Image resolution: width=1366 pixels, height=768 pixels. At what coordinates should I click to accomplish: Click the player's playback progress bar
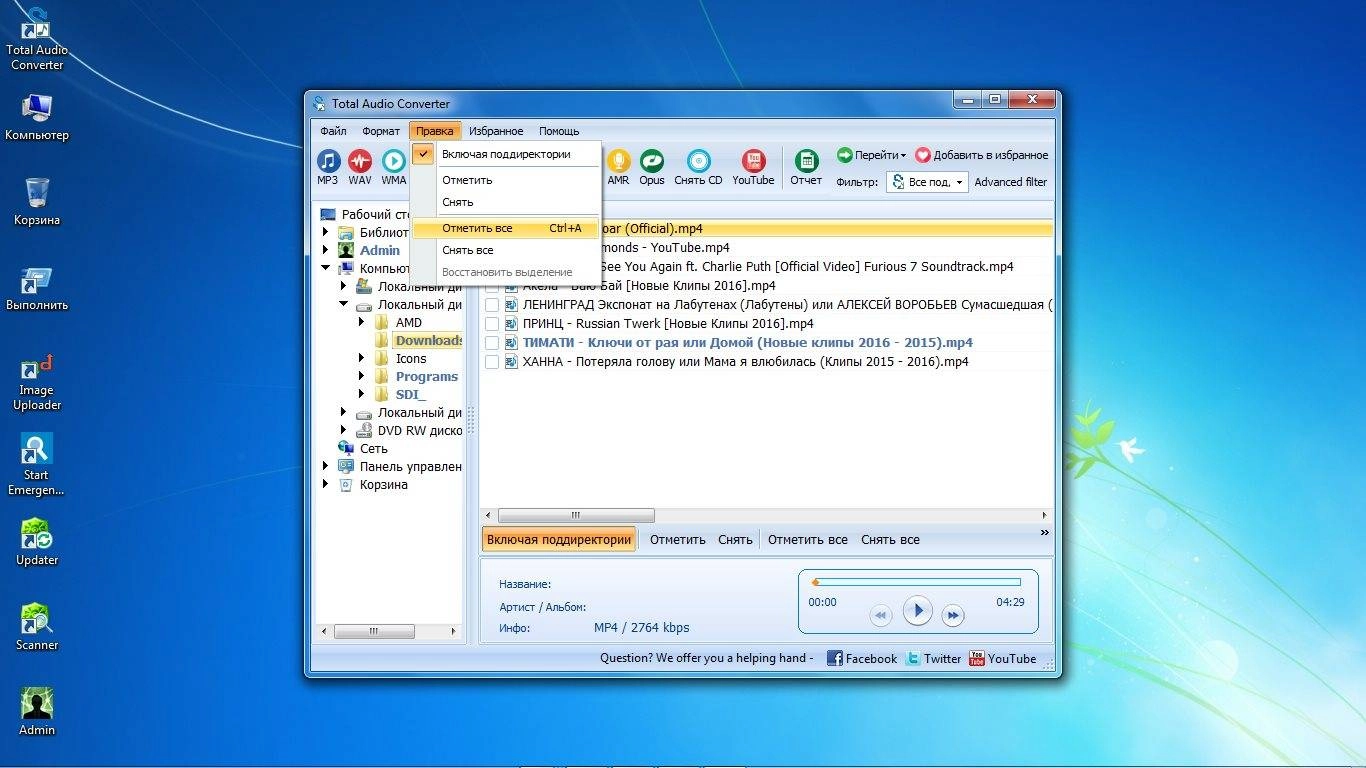[916, 582]
